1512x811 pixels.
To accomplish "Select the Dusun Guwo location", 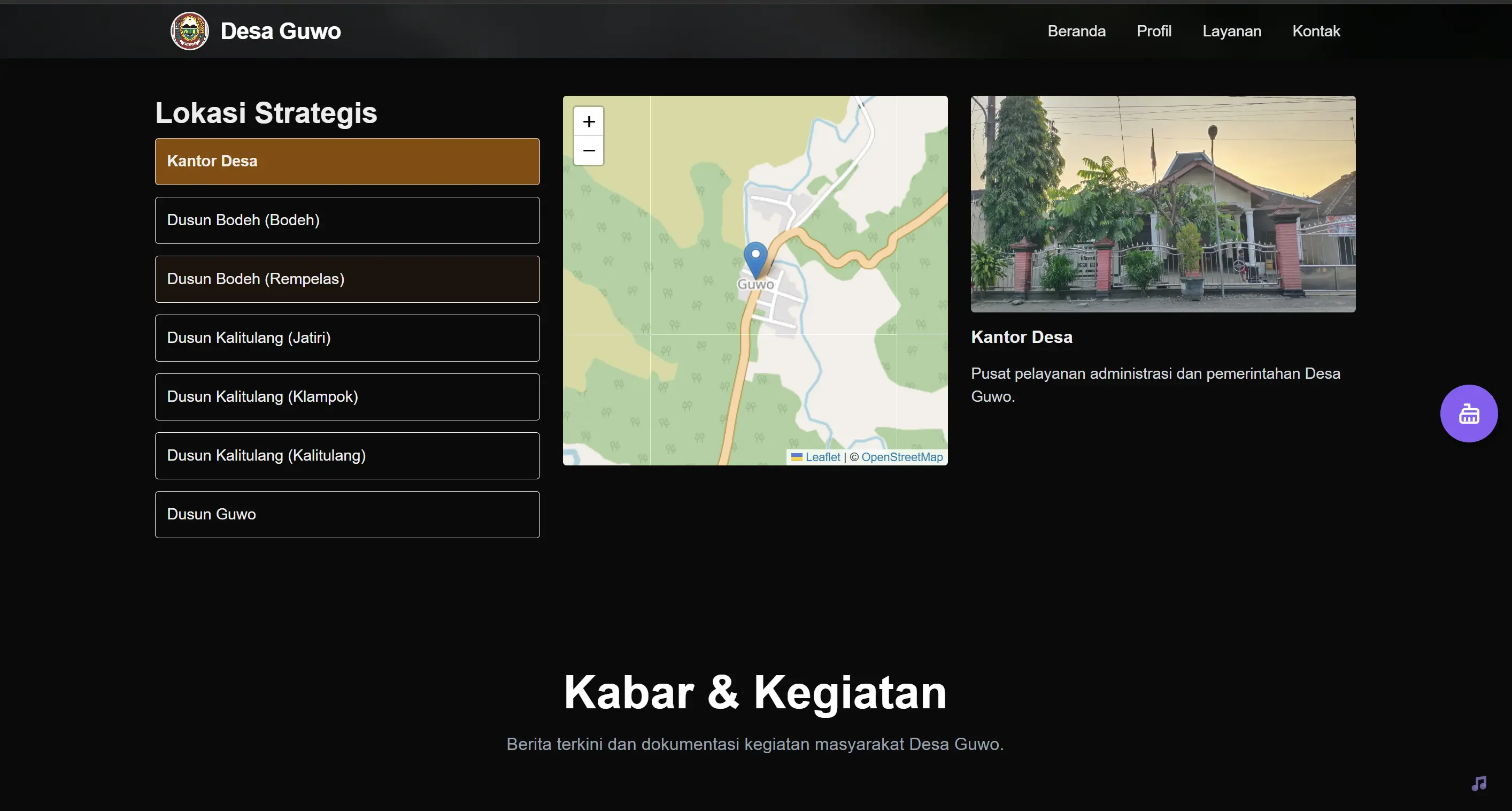I will click(348, 515).
